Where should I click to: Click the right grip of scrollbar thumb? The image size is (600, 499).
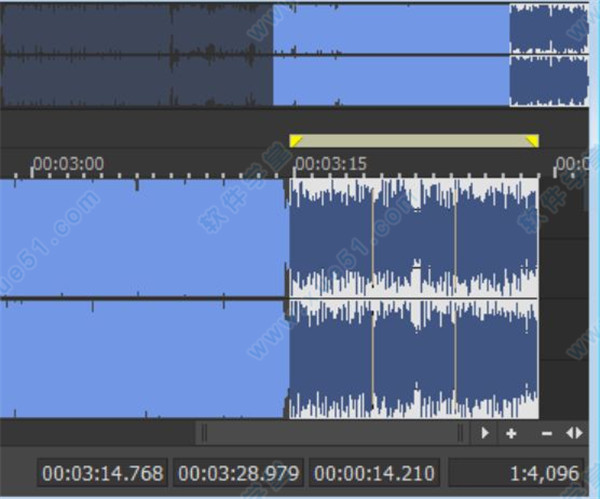pyautogui.click(x=461, y=433)
